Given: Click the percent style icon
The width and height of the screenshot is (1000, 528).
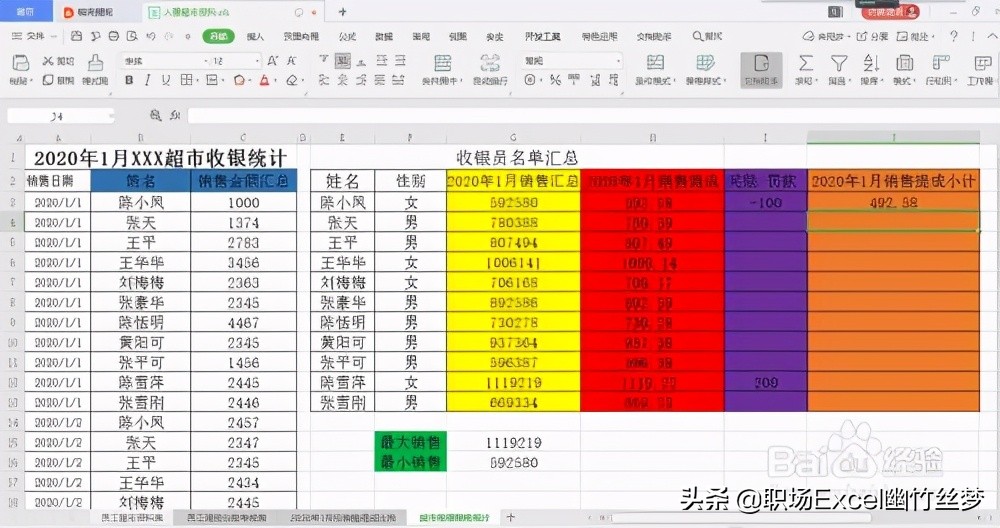Looking at the screenshot, I should tap(555, 80).
